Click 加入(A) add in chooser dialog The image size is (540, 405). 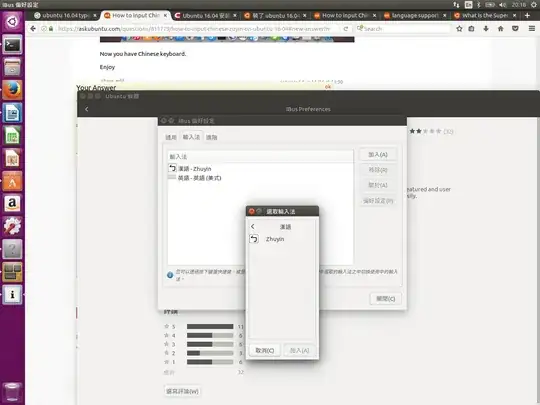click(299, 351)
